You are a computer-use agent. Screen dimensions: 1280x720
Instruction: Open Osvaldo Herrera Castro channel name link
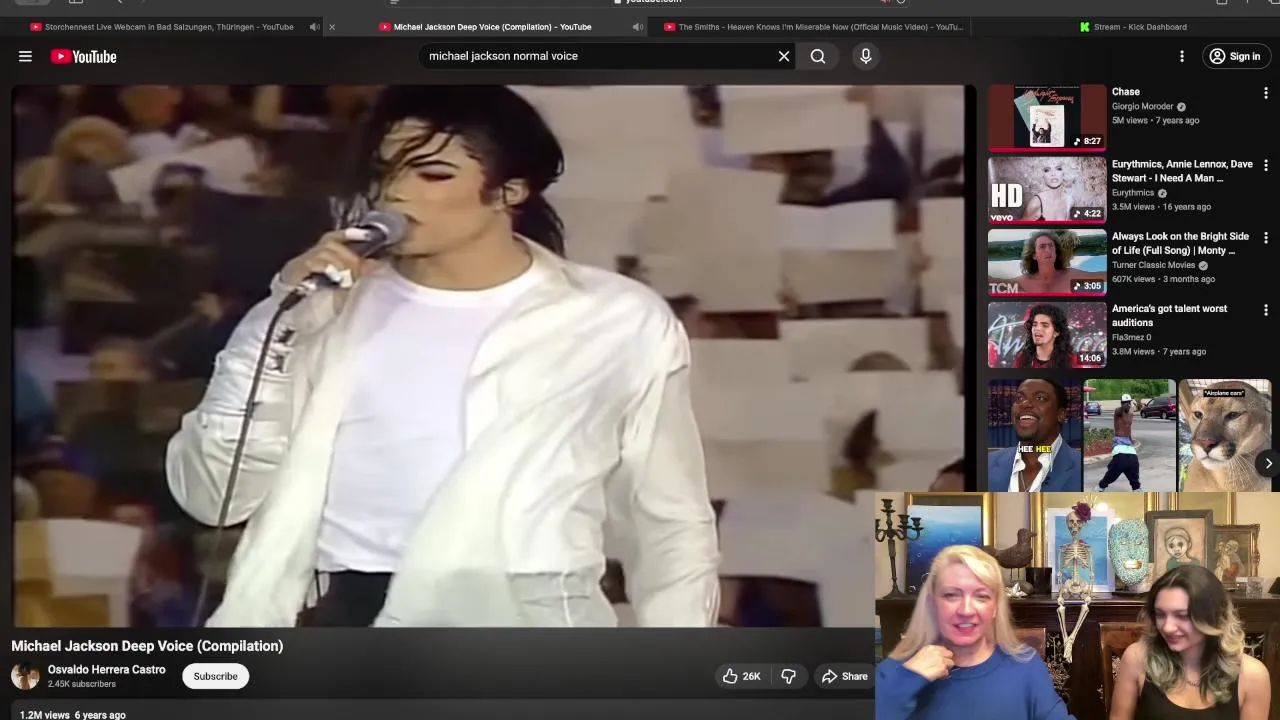(106, 670)
